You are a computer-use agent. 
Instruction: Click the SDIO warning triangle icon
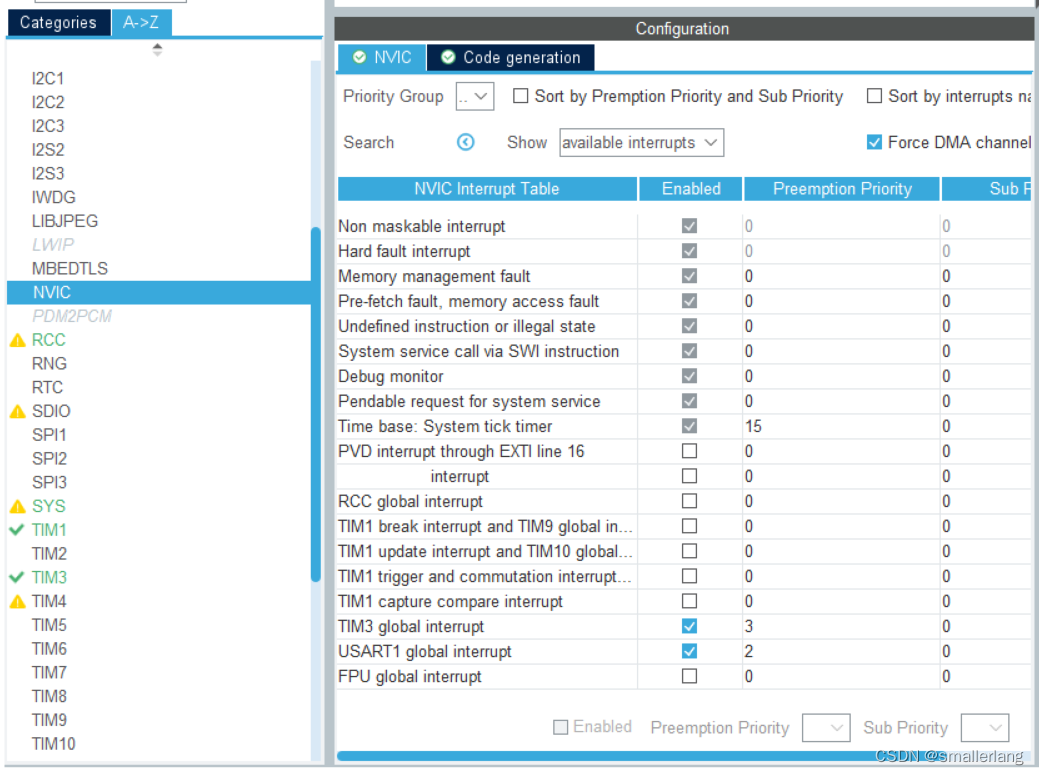[18, 411]
